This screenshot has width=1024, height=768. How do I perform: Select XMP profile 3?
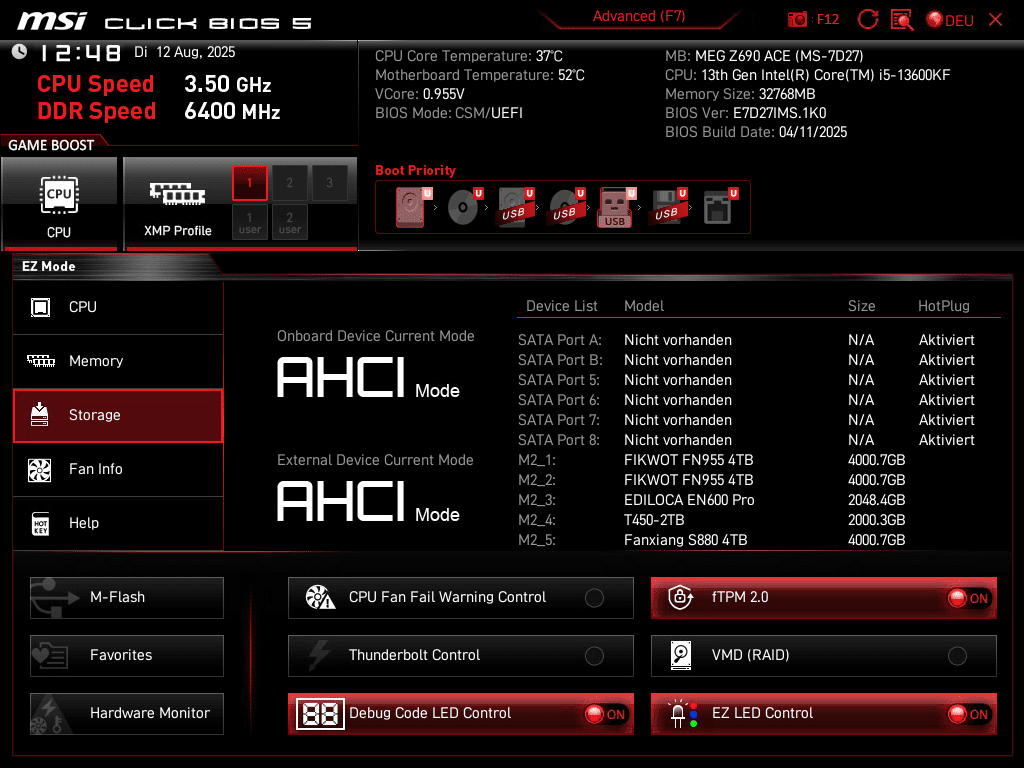[x=330, y=183]
